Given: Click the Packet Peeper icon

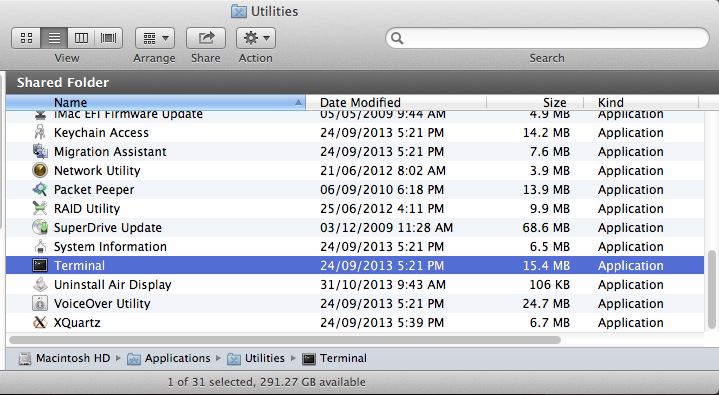Looking at the screenshot, I should pos(40,189).
